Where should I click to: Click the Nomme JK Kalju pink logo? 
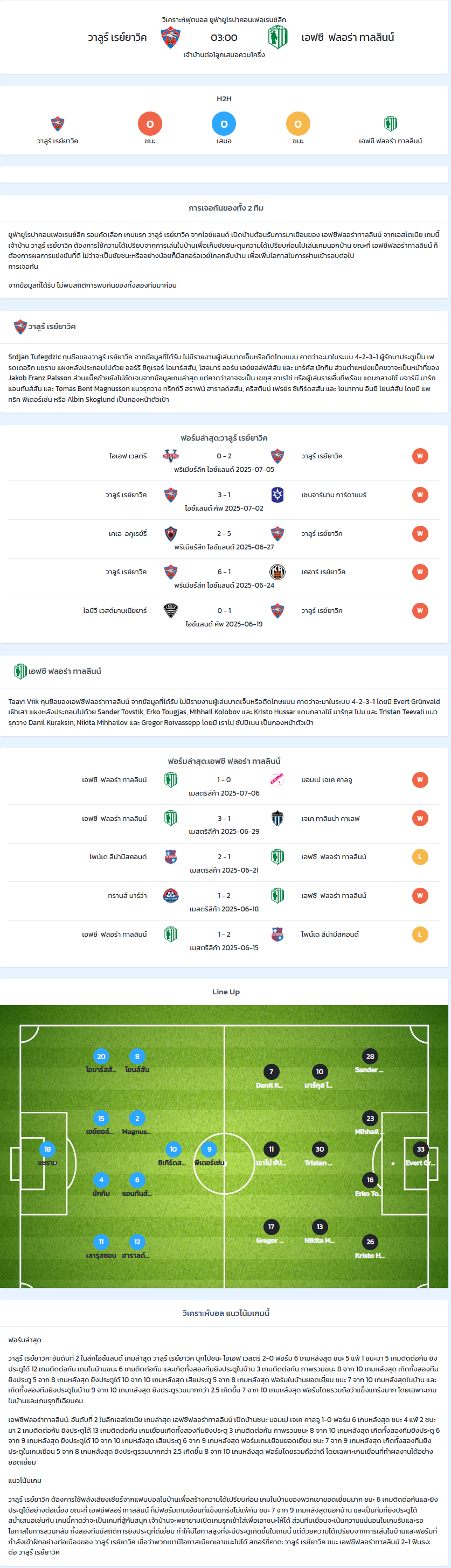[x=277, y=780]
